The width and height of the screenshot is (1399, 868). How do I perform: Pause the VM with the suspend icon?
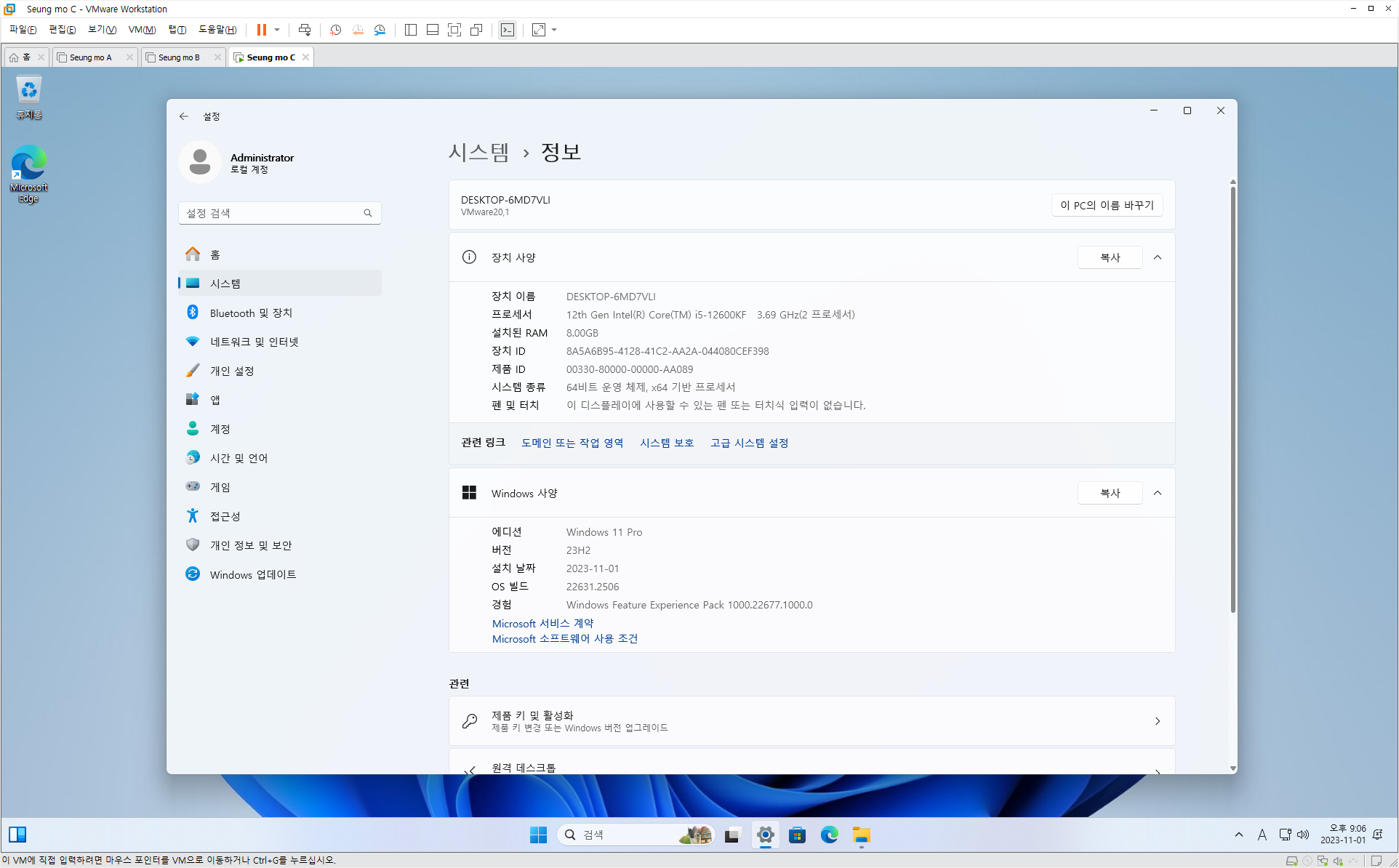click(x=261, y=30)
